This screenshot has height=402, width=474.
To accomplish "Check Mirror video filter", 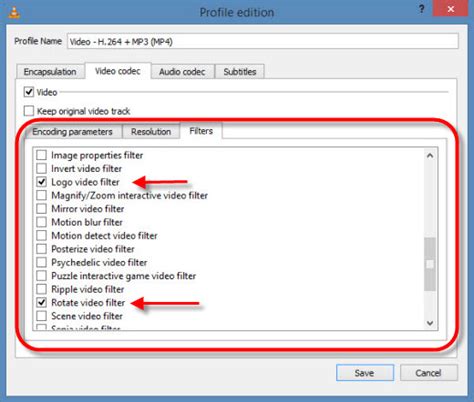I will point(41,209).
